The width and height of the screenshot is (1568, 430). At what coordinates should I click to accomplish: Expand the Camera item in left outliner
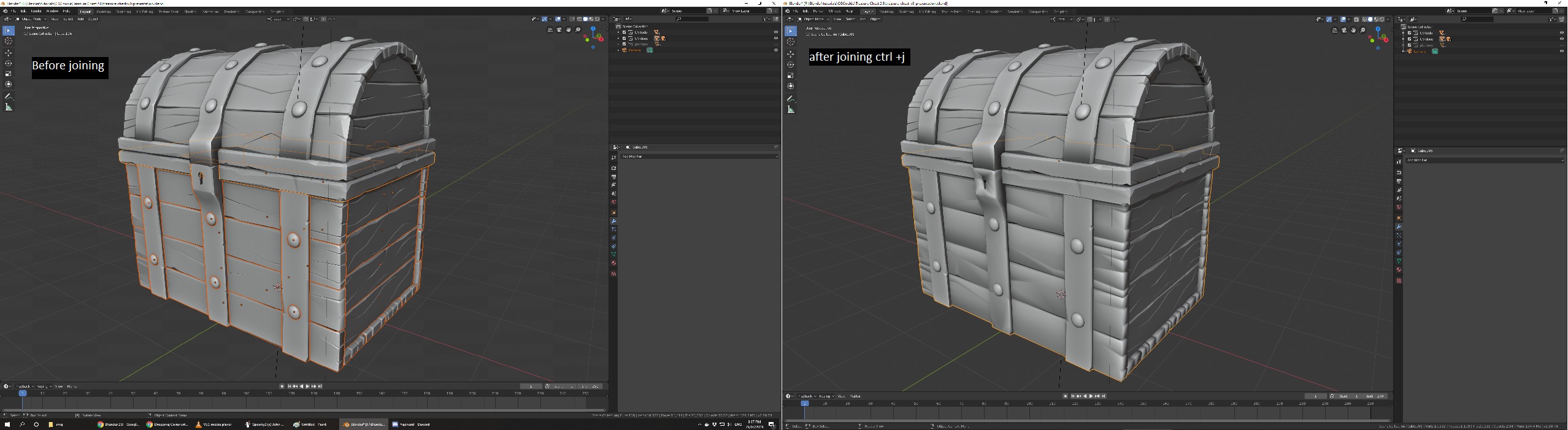[618, 50]
